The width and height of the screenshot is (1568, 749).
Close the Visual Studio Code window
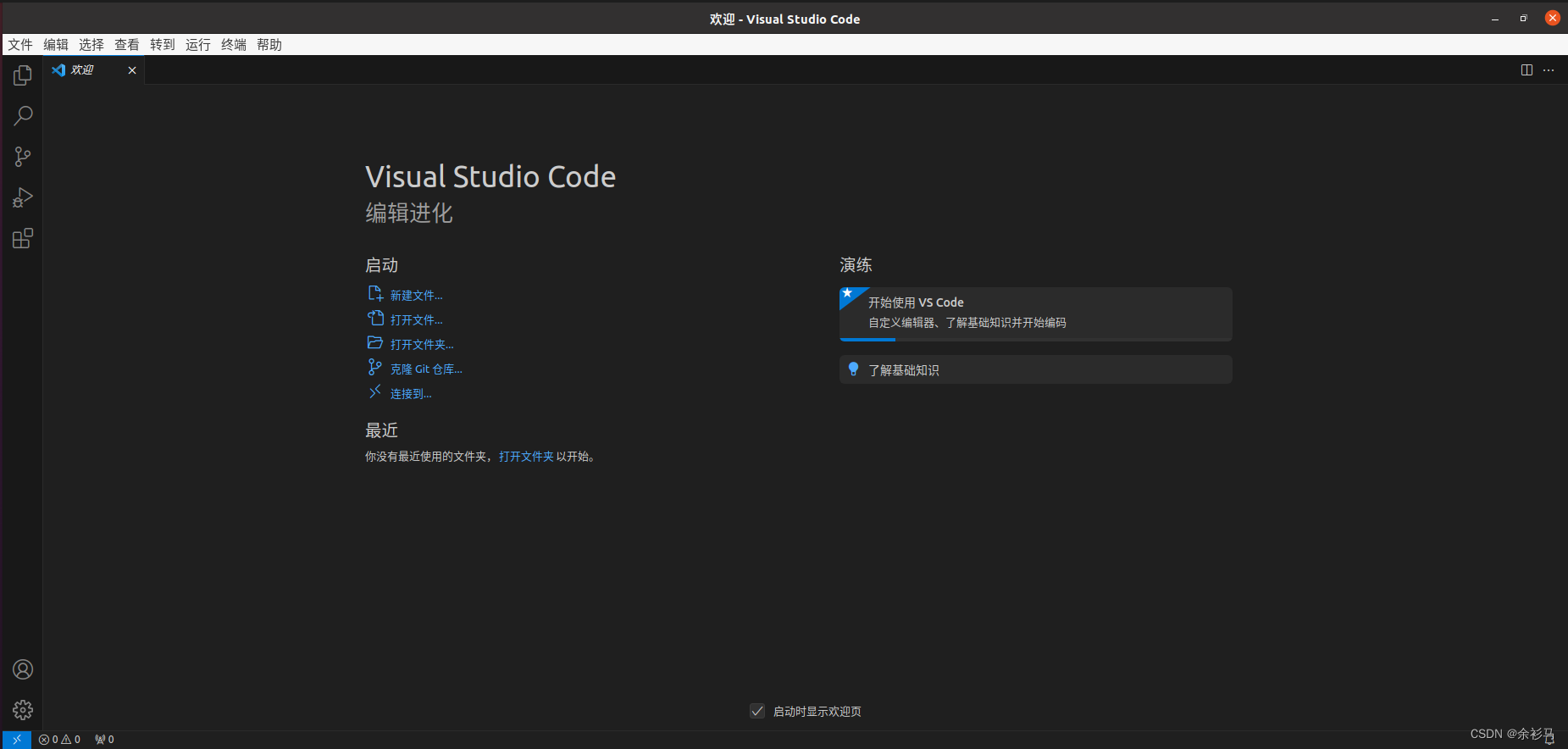click(1552, 18)
